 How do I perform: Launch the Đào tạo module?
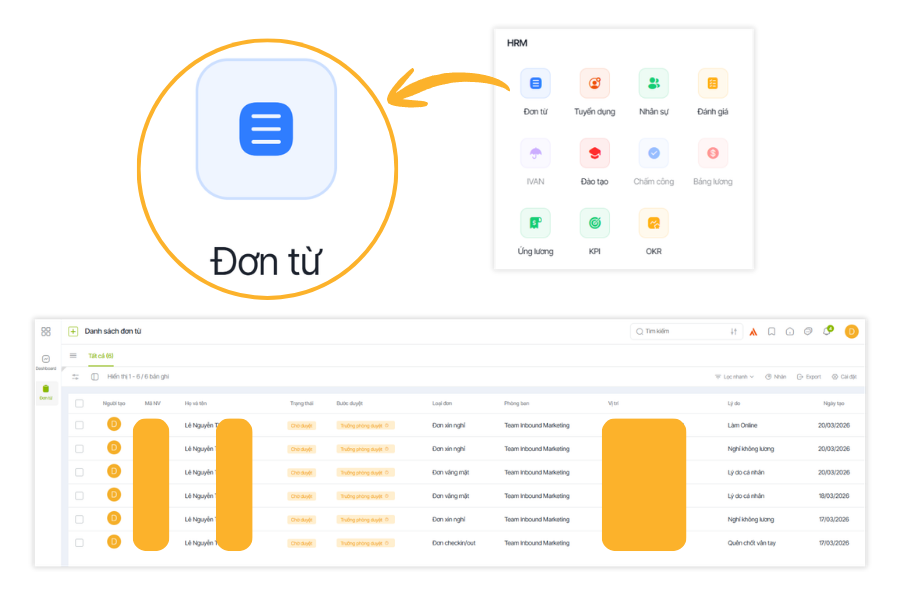[594, 154]
